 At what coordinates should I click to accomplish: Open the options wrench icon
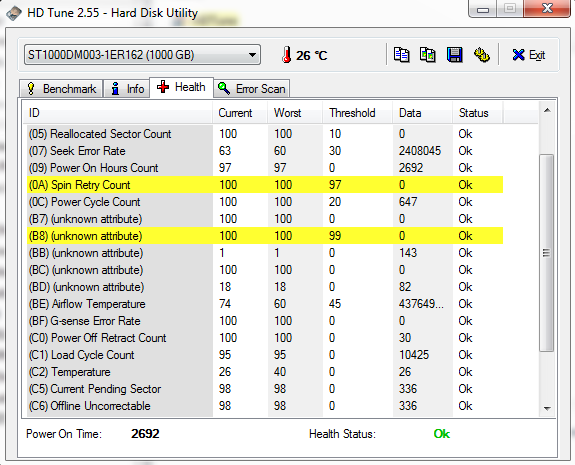481,55
